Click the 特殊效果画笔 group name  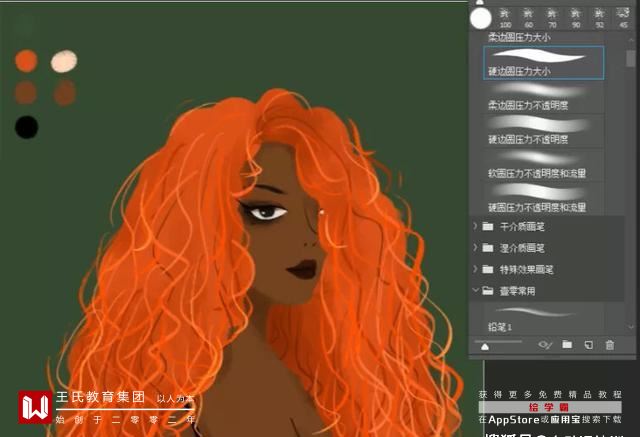(x=527, y=270)
